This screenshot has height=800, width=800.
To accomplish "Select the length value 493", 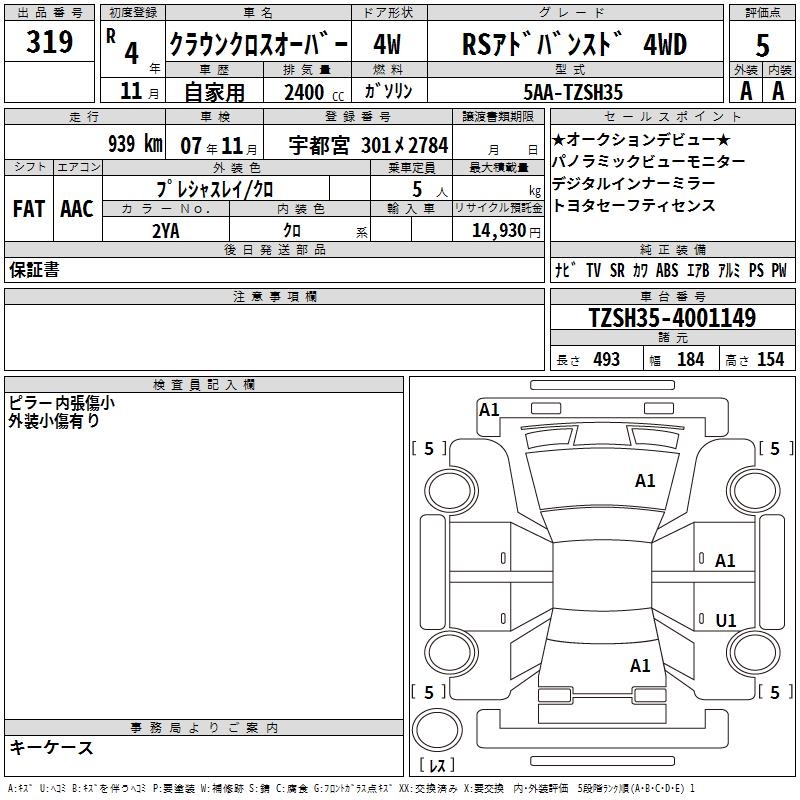I will point(606,359).
